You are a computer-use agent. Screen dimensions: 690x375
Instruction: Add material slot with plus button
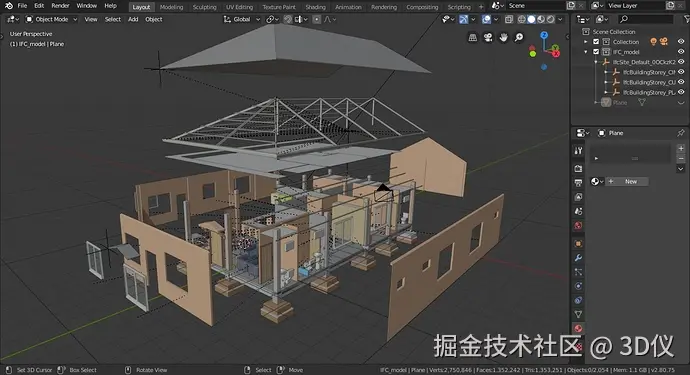[x=681, y=149]
